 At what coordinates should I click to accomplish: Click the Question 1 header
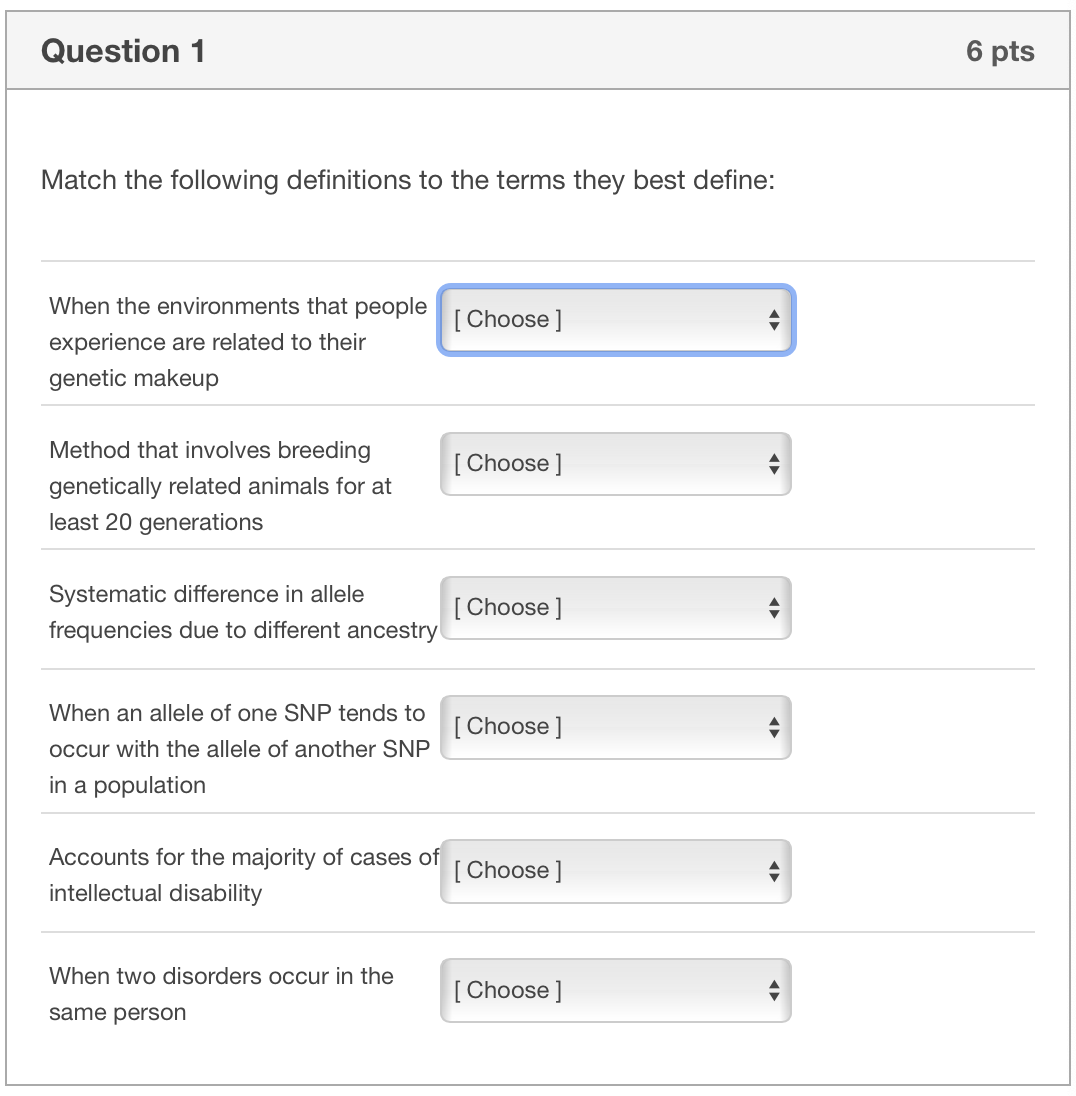[x=124, y=50]
